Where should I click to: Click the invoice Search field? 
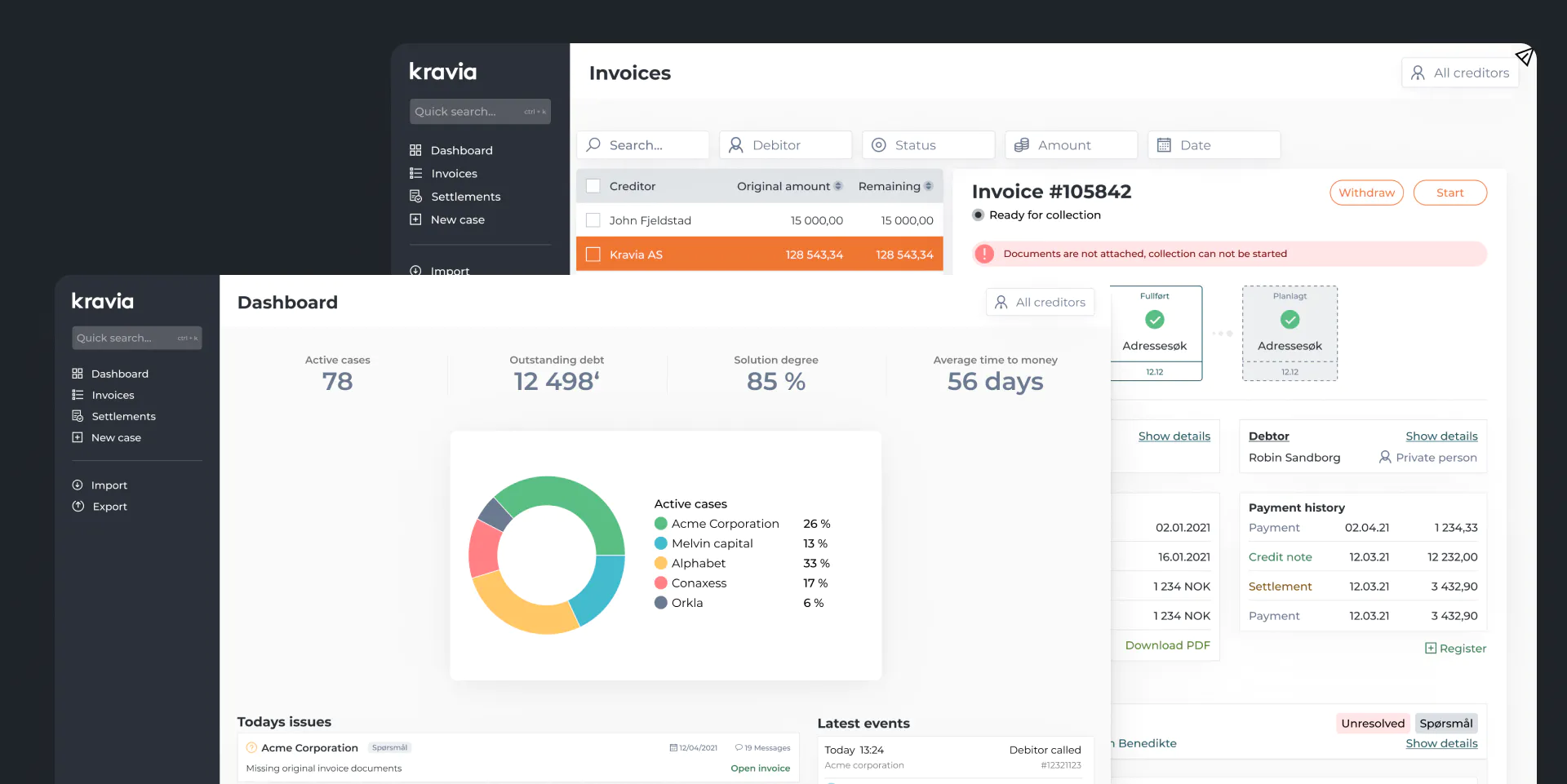coord(642,145)
